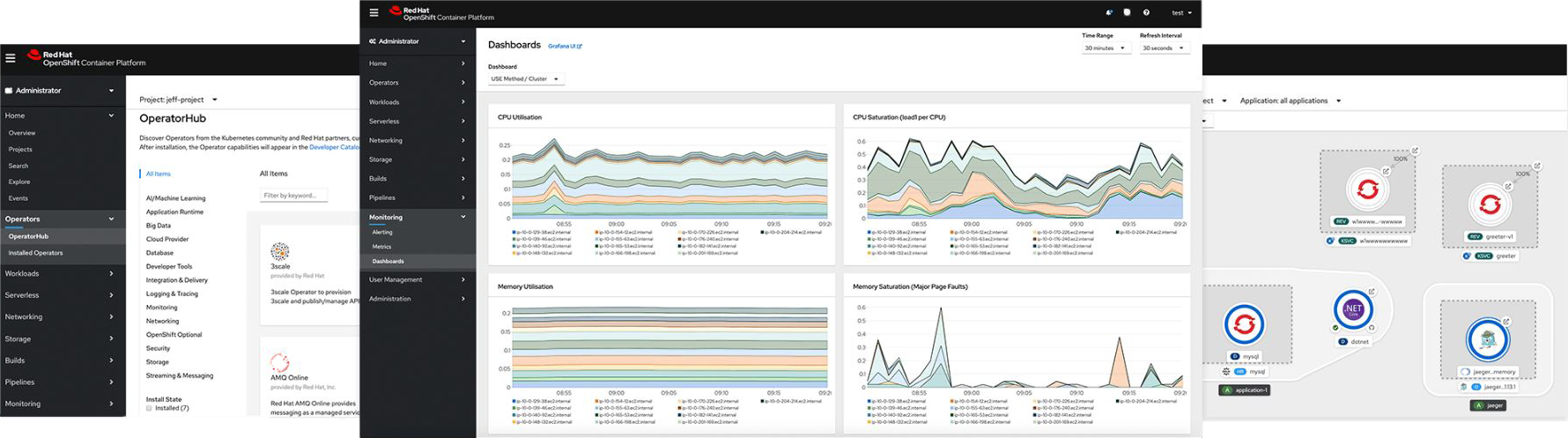Open Application: all applications dropdown
This screenshot has width=1568, height=438.
point(1291,100)
